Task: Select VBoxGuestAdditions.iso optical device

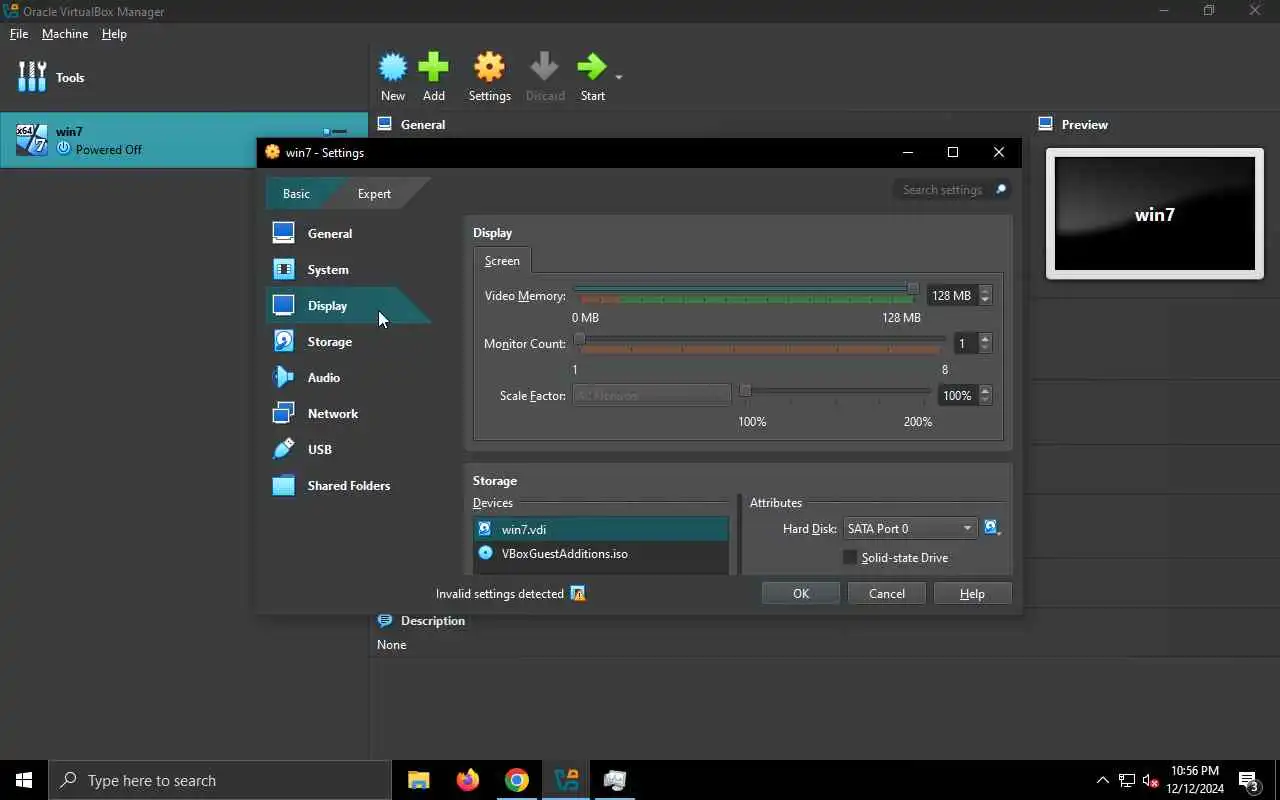Action: pyautogui.click(x=601, y=553)
